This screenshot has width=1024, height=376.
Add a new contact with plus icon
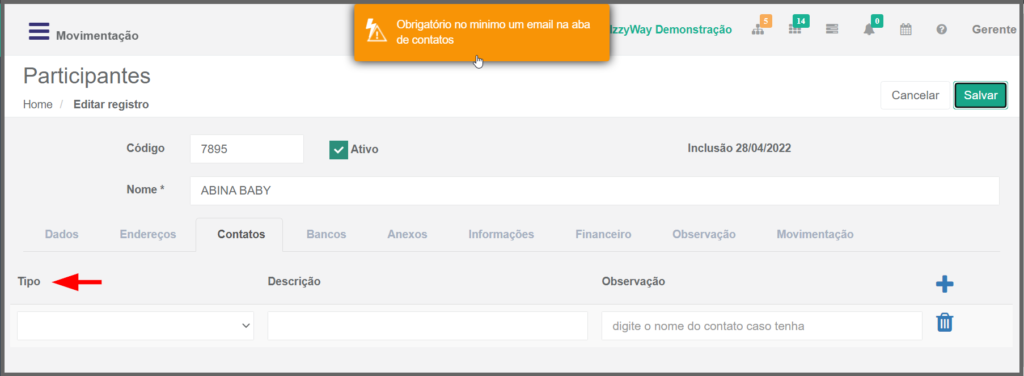click(x=944, y=284)
